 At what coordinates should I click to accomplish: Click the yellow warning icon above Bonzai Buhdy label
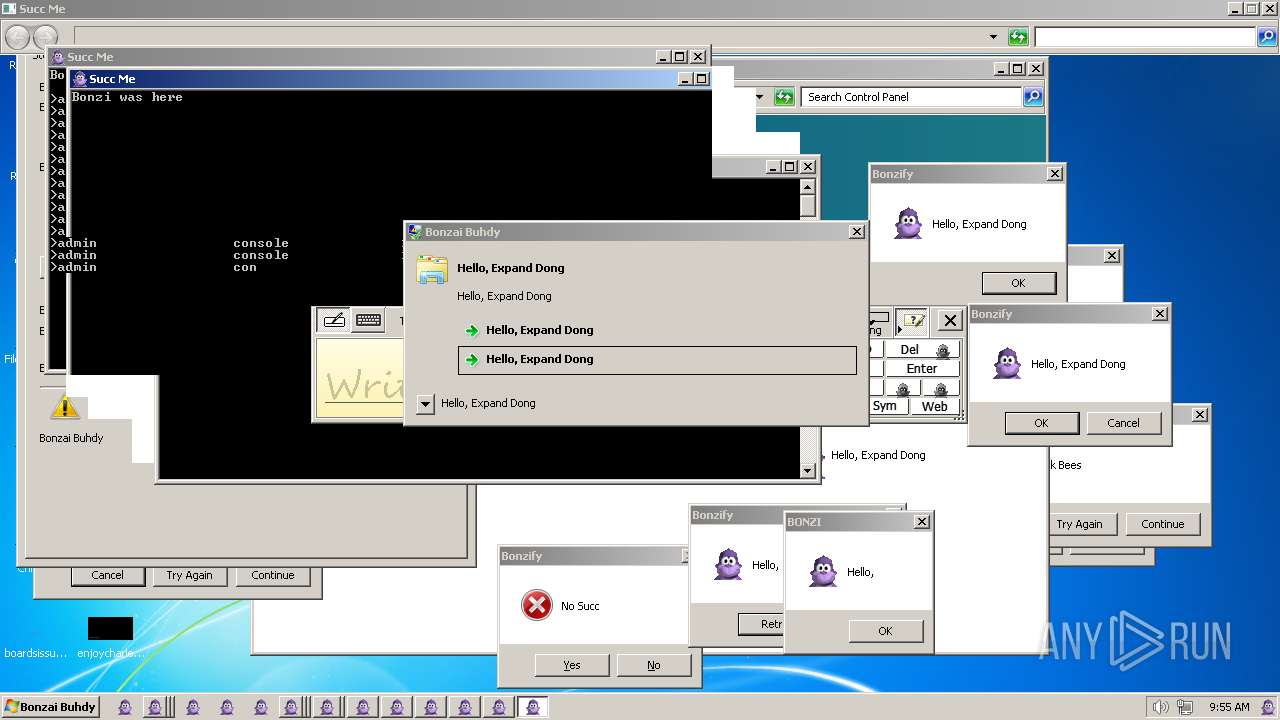65,406
